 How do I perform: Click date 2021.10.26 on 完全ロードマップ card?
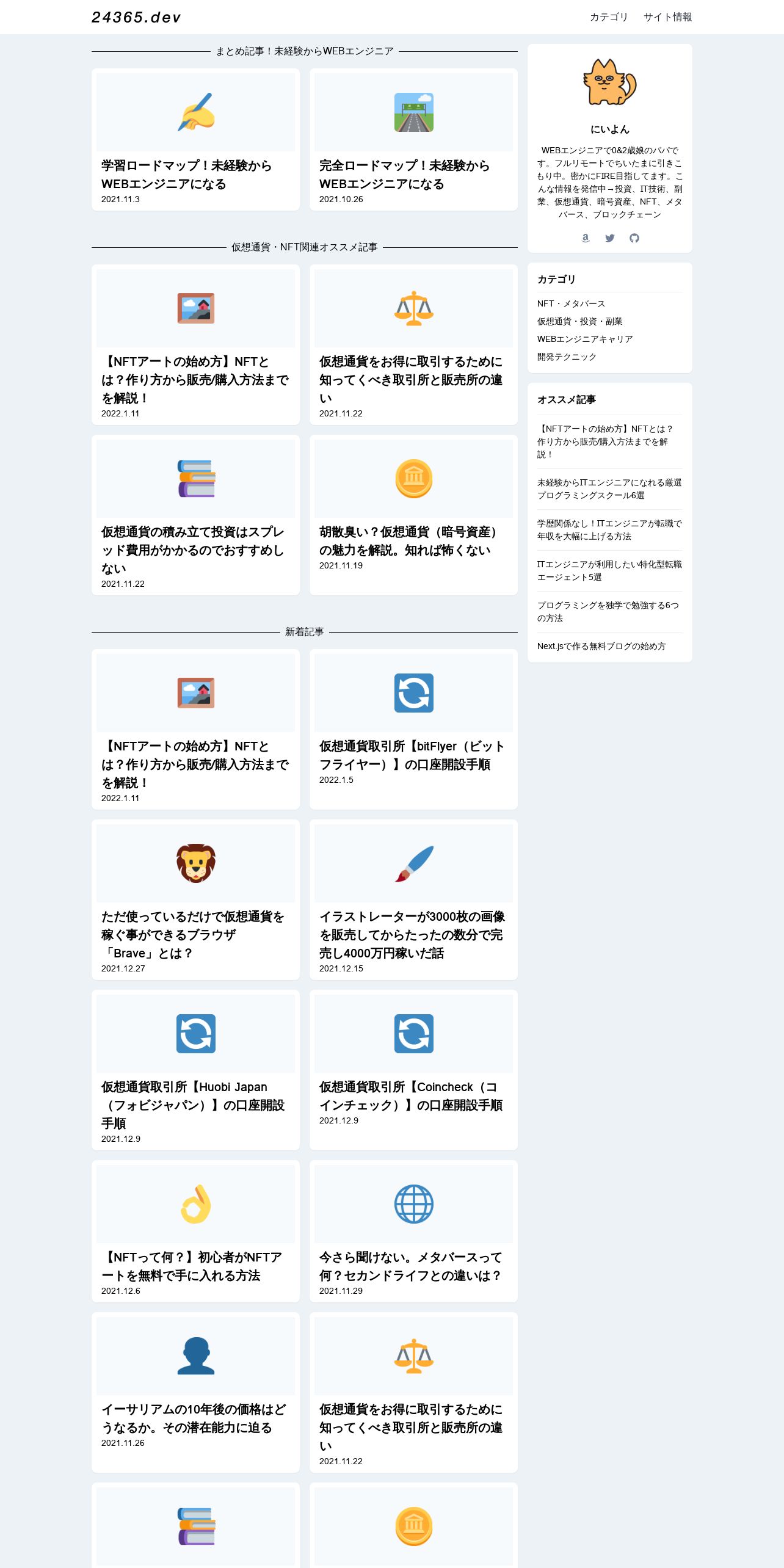click(x=341, y=199)
